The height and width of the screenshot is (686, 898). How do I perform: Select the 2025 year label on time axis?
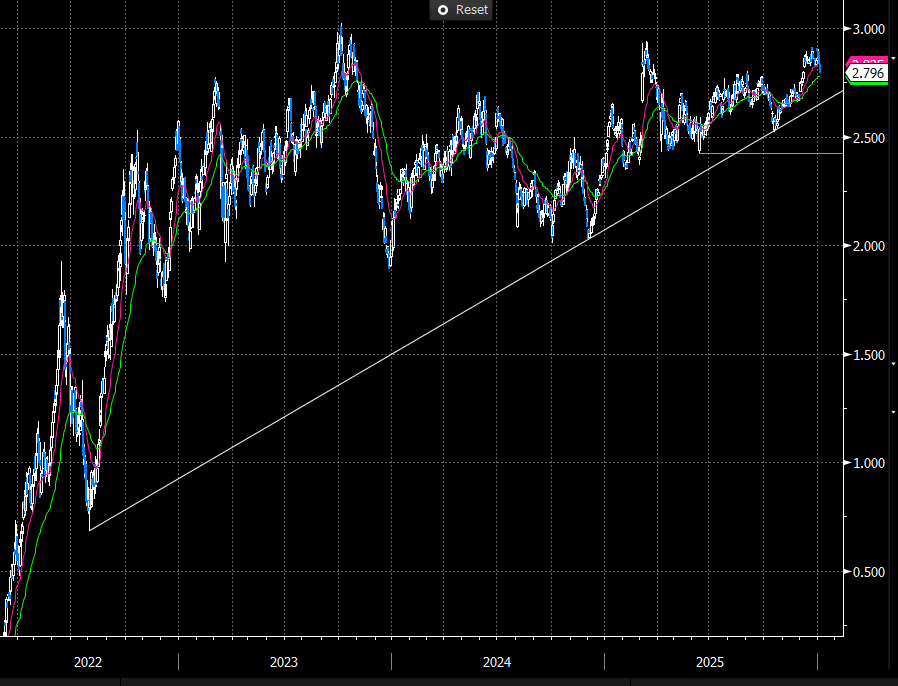pyautogui.click(x=710, y=663)
